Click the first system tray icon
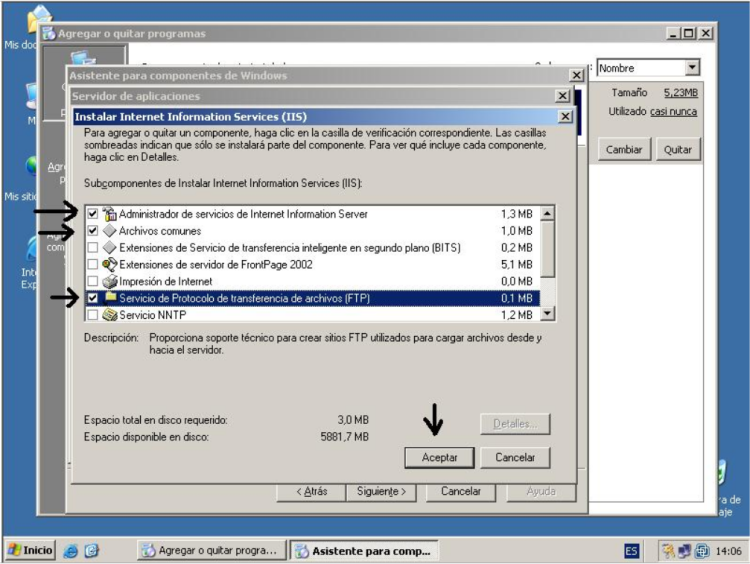Image resolution: width=750 pixels, height=564 pixels. [x=668, y=551]
